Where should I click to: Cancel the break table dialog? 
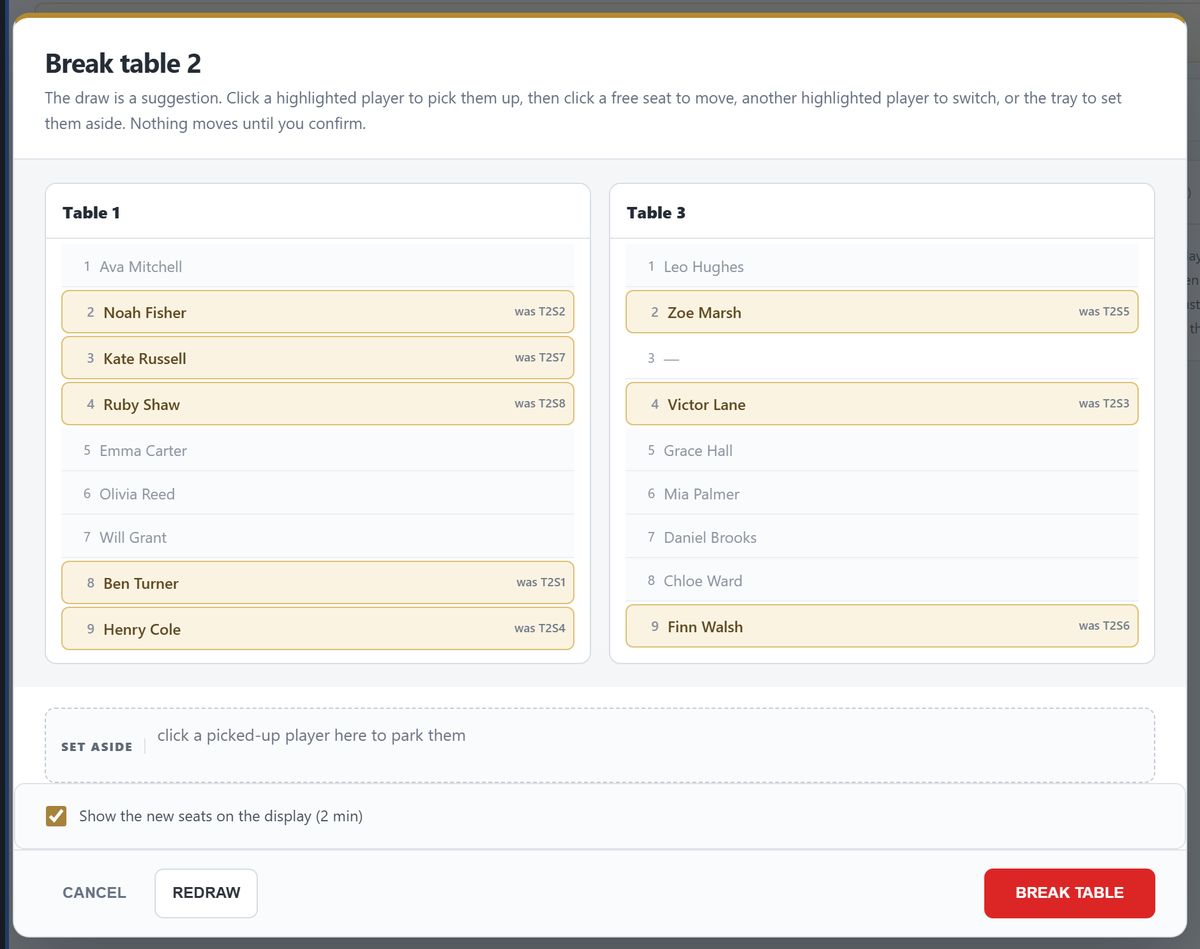coord(94,893)
